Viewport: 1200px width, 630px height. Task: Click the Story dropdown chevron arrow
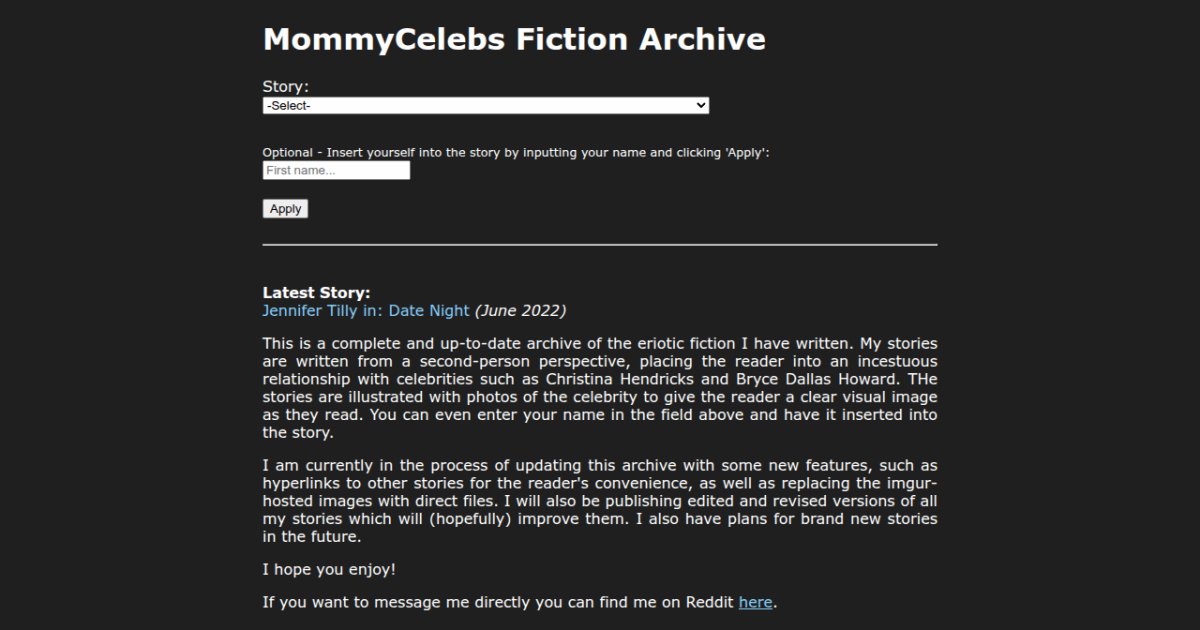tap(701, 105)
